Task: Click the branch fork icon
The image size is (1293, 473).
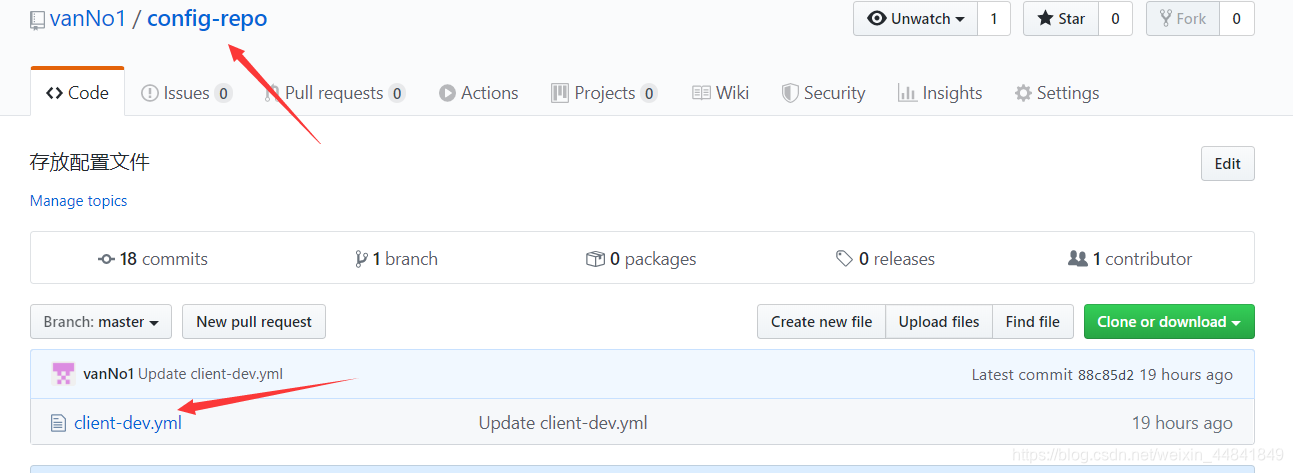Action: (361, 259)
